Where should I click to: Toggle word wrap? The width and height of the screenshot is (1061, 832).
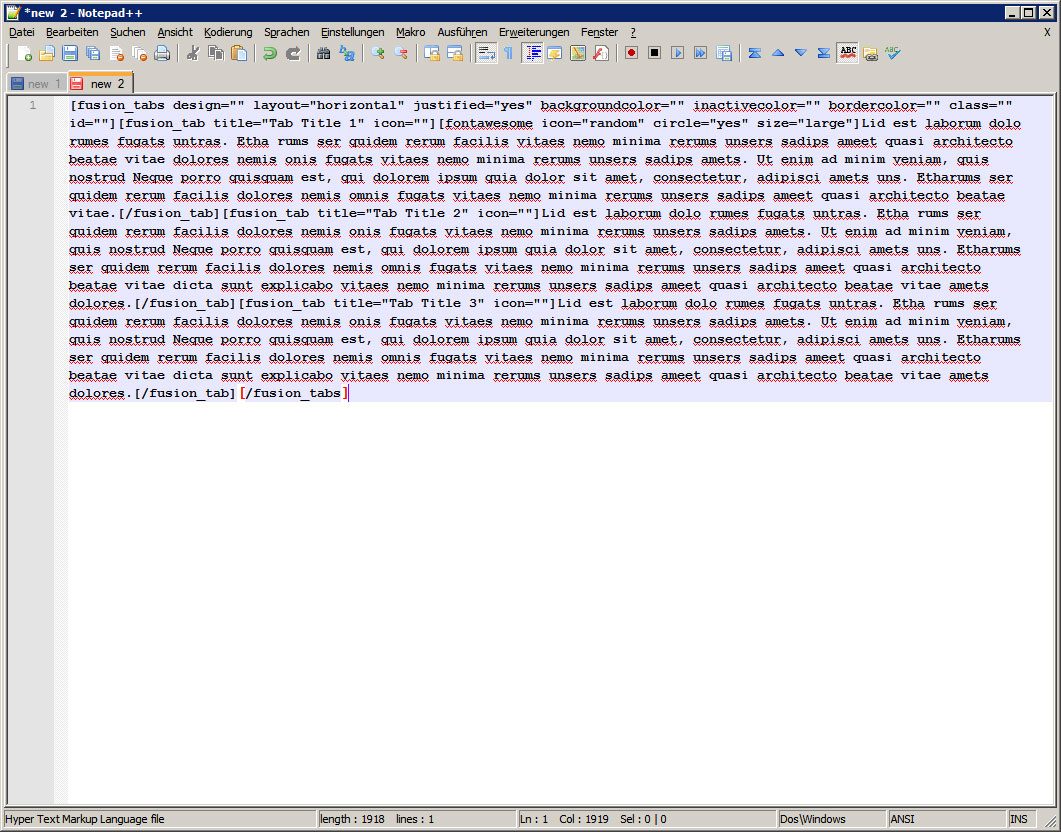(486, 53)
